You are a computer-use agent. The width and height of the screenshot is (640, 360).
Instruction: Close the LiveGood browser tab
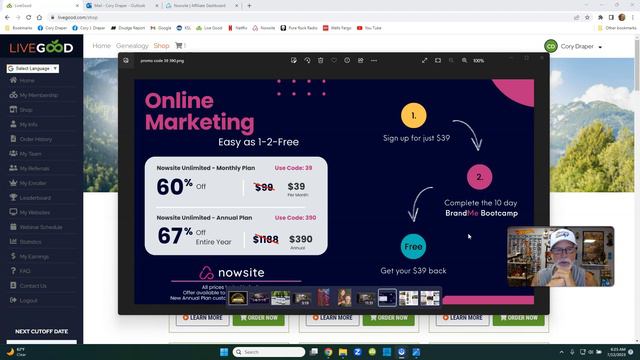coord(77,6)
